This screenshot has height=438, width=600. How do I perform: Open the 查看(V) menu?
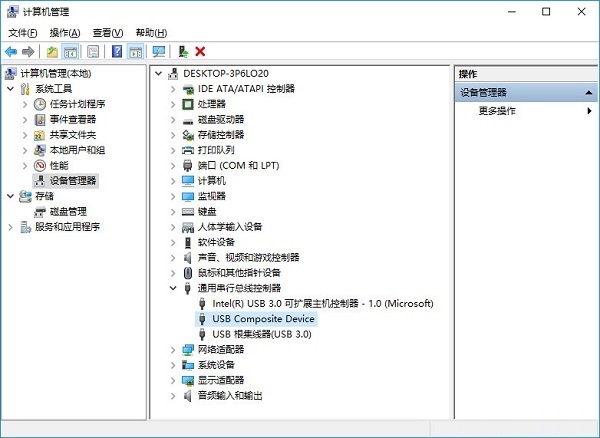[x=108, y=33]
